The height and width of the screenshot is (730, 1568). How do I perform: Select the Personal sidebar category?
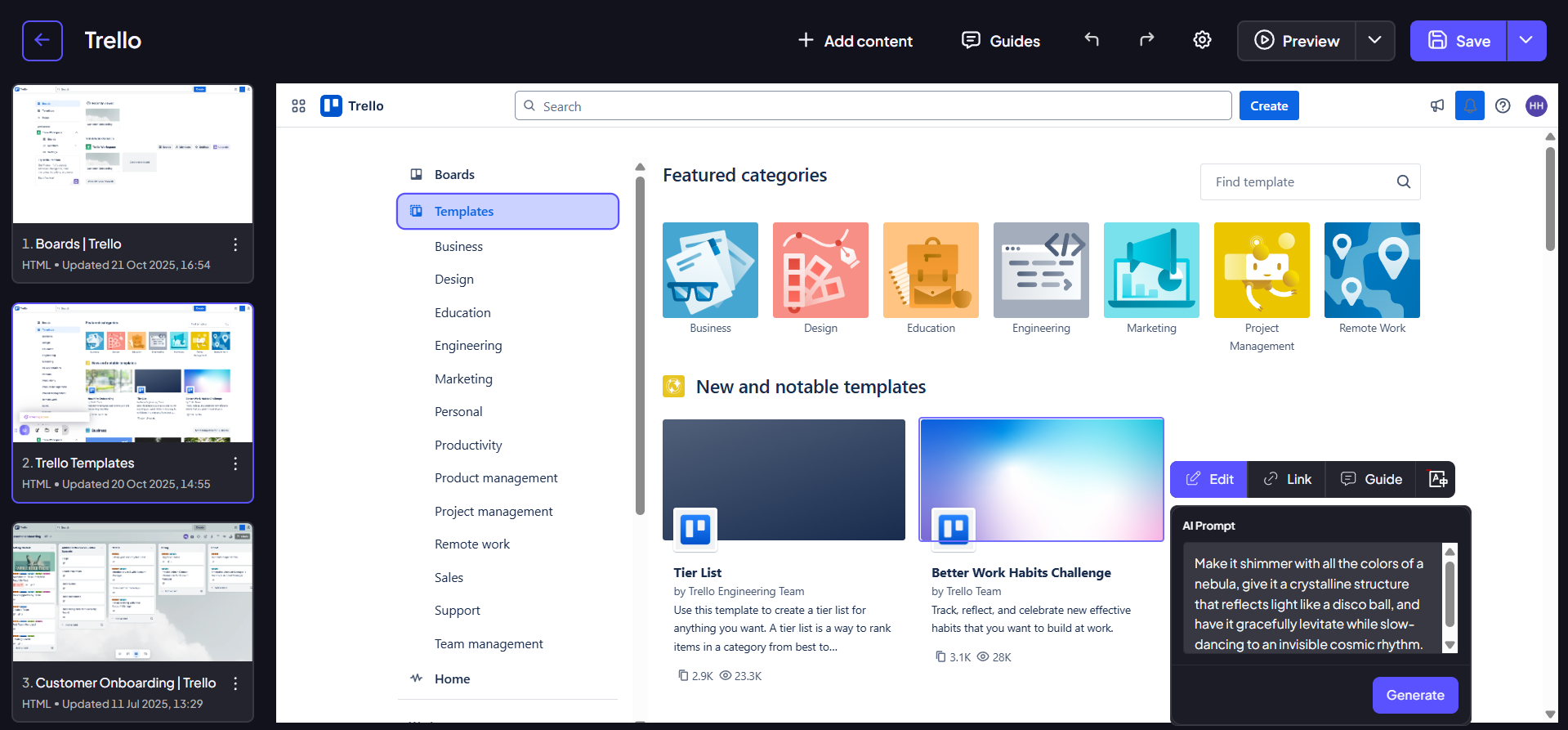[458, 411]
